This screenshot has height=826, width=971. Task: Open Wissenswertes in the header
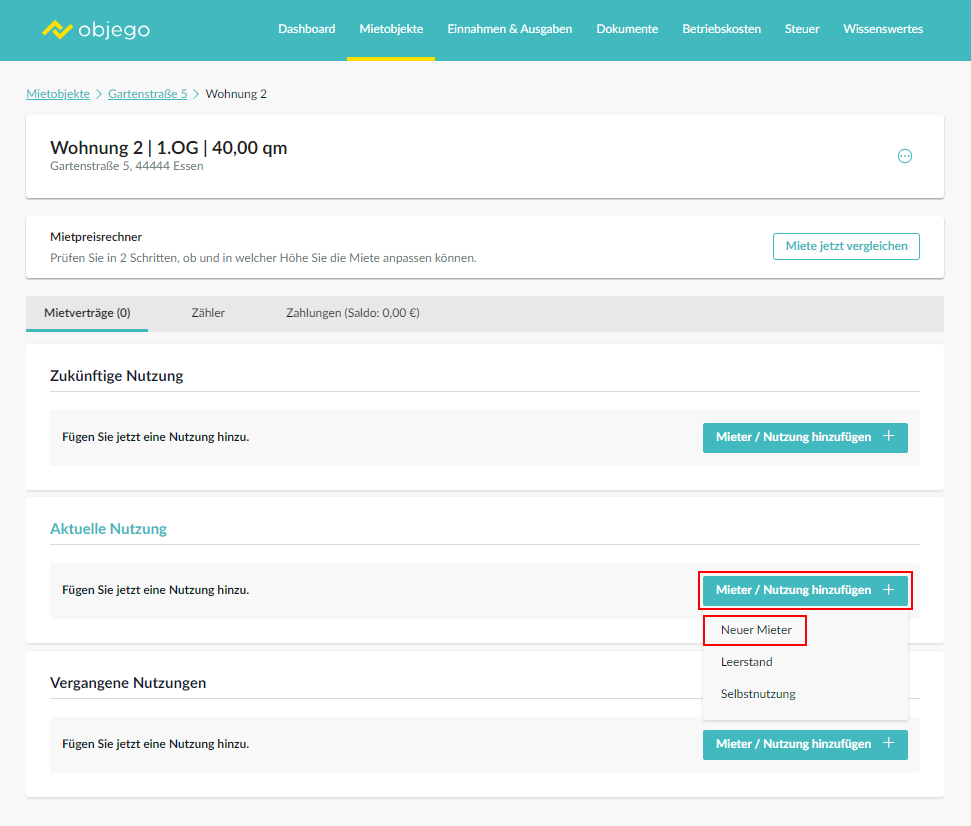[x=883, y=29]
